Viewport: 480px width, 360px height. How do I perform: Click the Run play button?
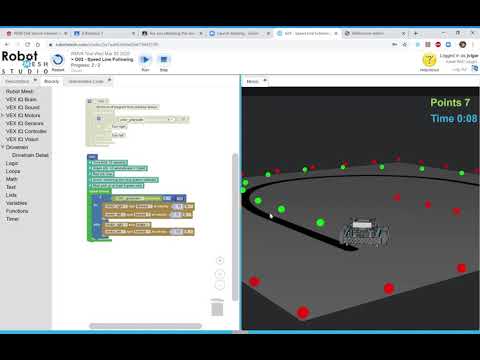[145, 60]
